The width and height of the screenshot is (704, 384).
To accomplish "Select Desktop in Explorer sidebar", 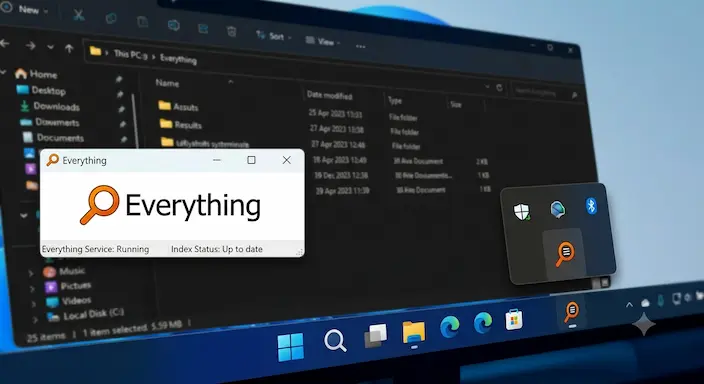I will point(41,90).
